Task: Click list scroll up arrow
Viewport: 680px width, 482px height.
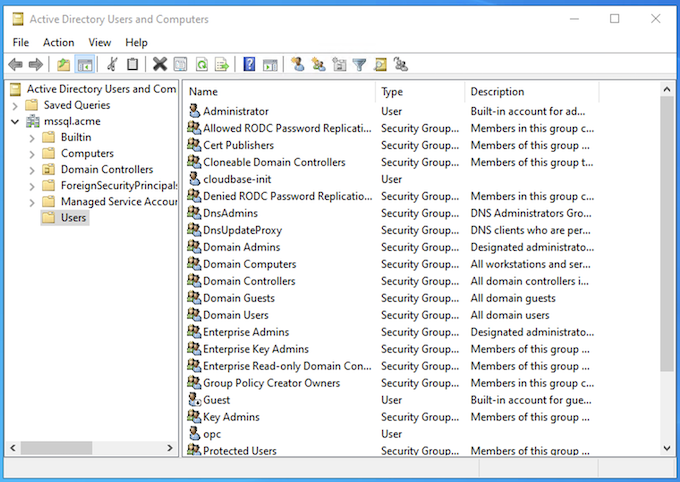Action: [667, 89]
